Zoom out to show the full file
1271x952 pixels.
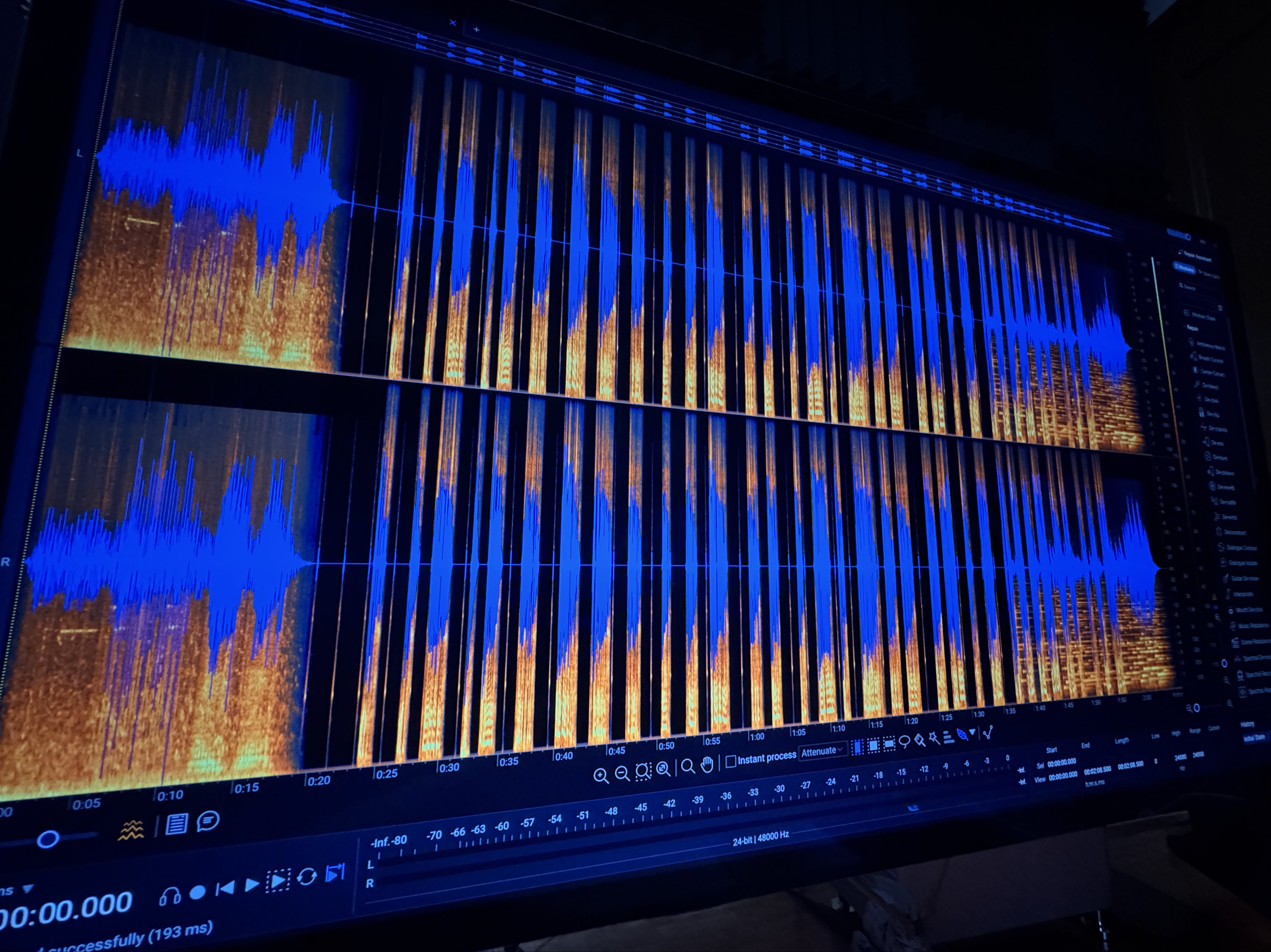[x=664, y=768]
